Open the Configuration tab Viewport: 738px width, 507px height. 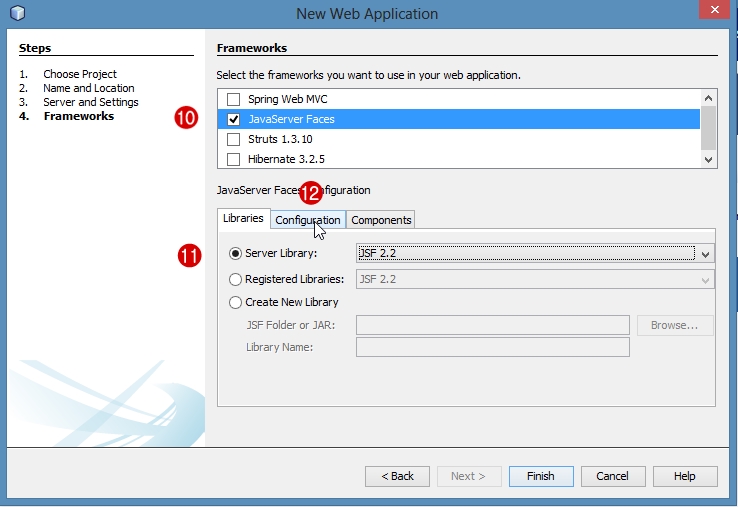pyautogui.click(x=308, y=220)
